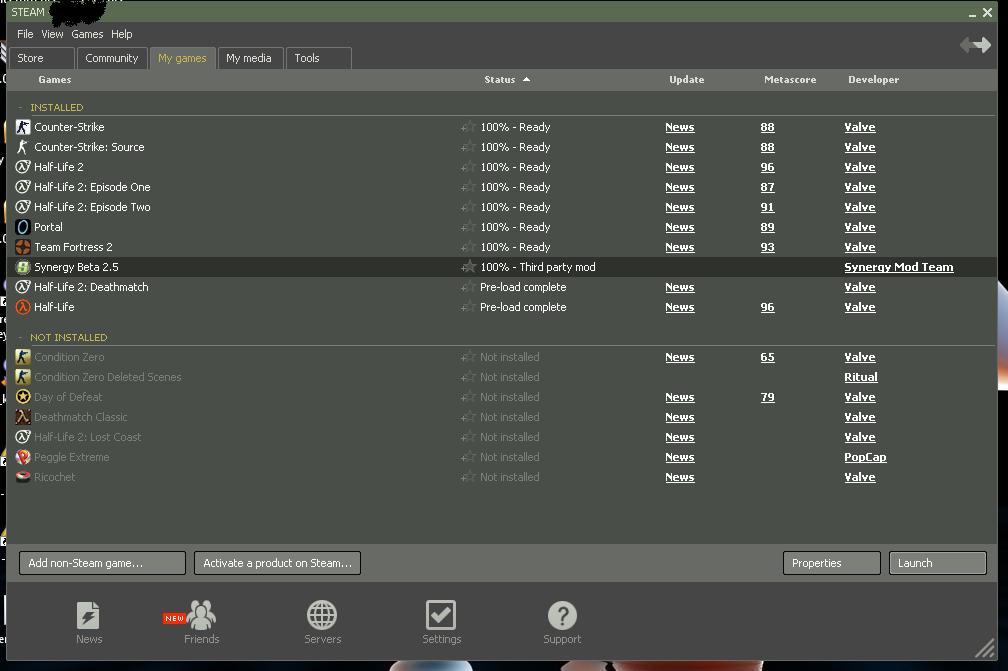Open the Settings checkmark icon
This screenshot has height=671, width=1008.
(441, 615)
